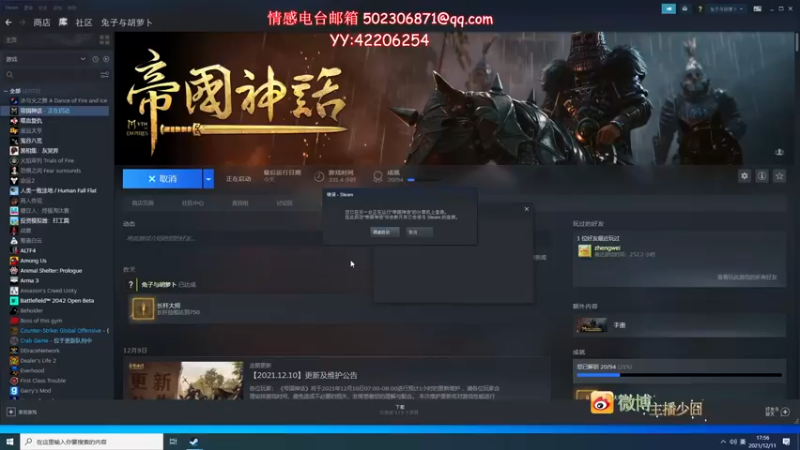This screenshot has width=800, height=450.
Task: Click the 长杆大师 achievement icon
Action: [x=143, y=309]
